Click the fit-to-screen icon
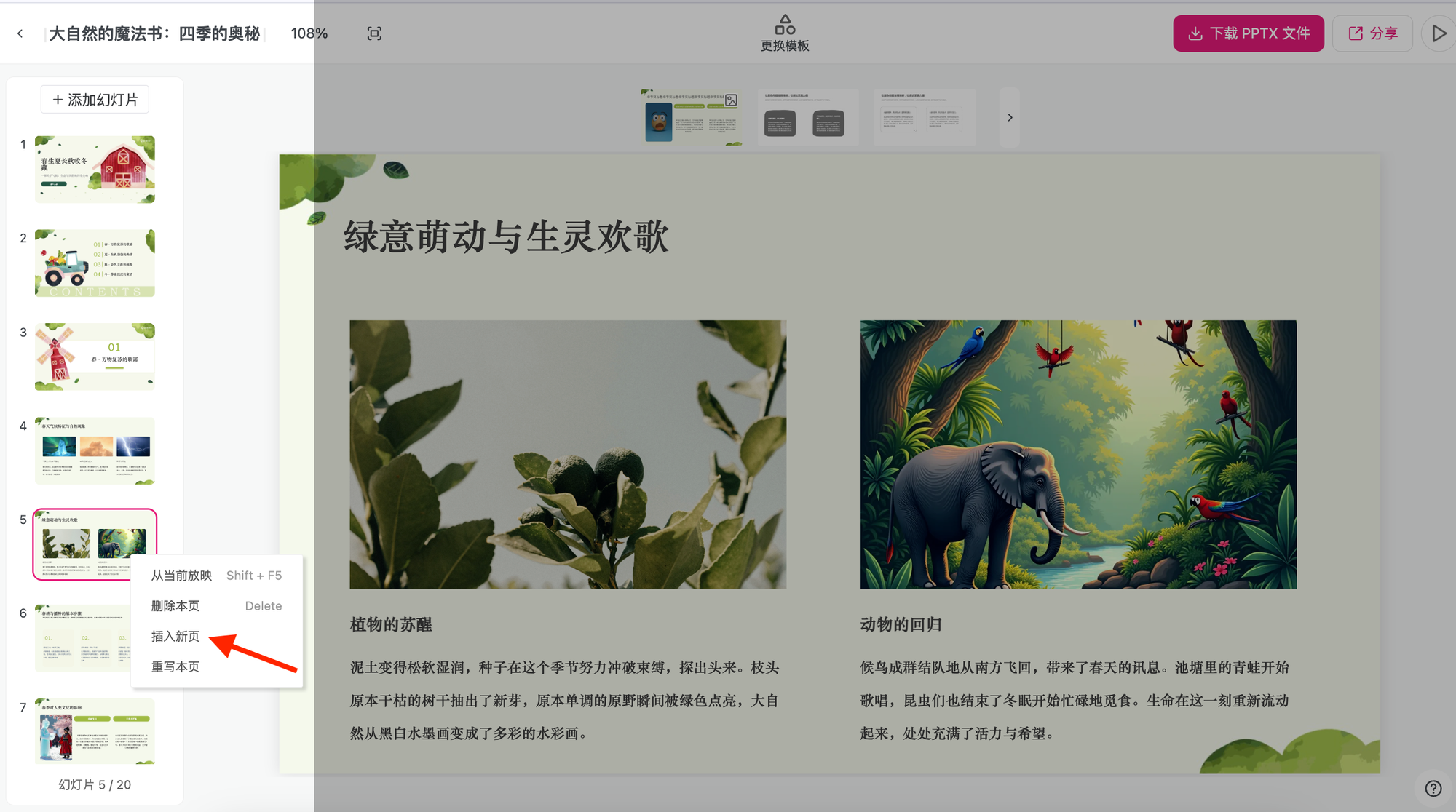Viewport: 1456px width, 812px height. click(x=374, y=33)
